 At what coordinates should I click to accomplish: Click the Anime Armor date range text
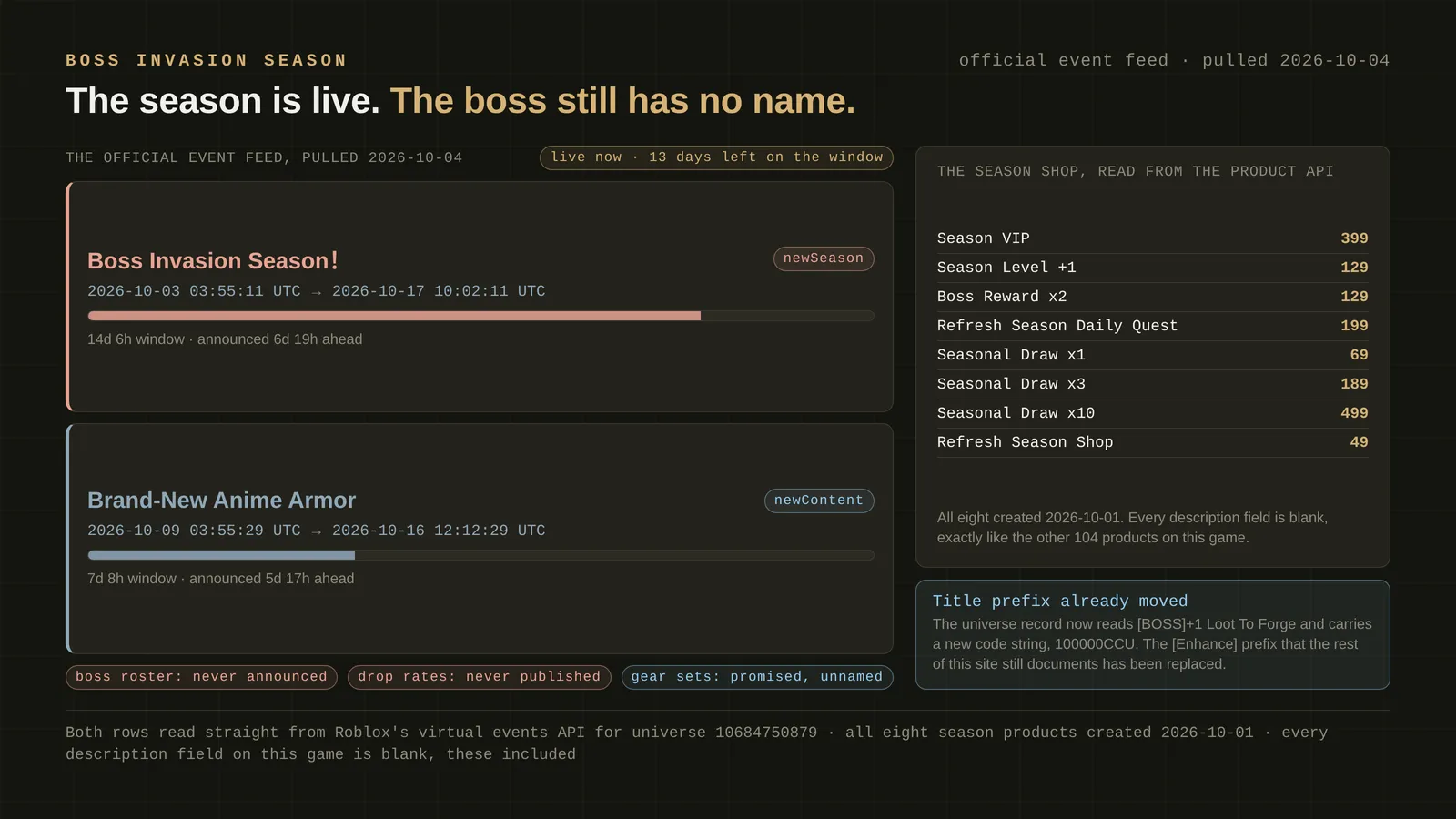[317, 531]
